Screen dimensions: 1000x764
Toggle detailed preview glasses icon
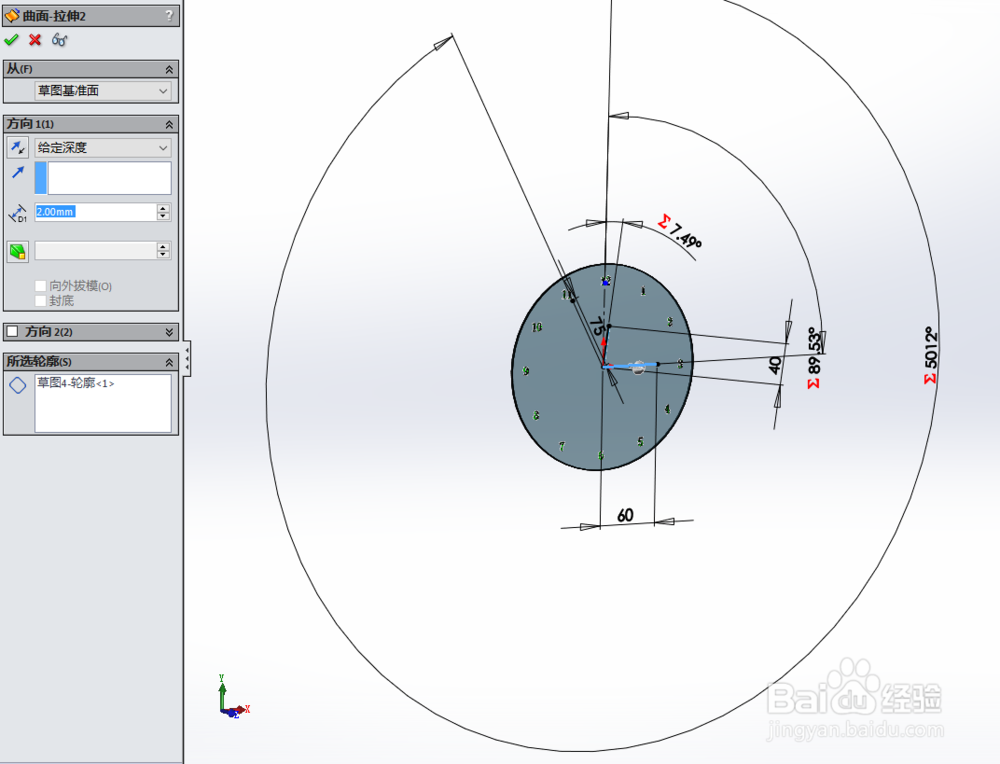59,40
